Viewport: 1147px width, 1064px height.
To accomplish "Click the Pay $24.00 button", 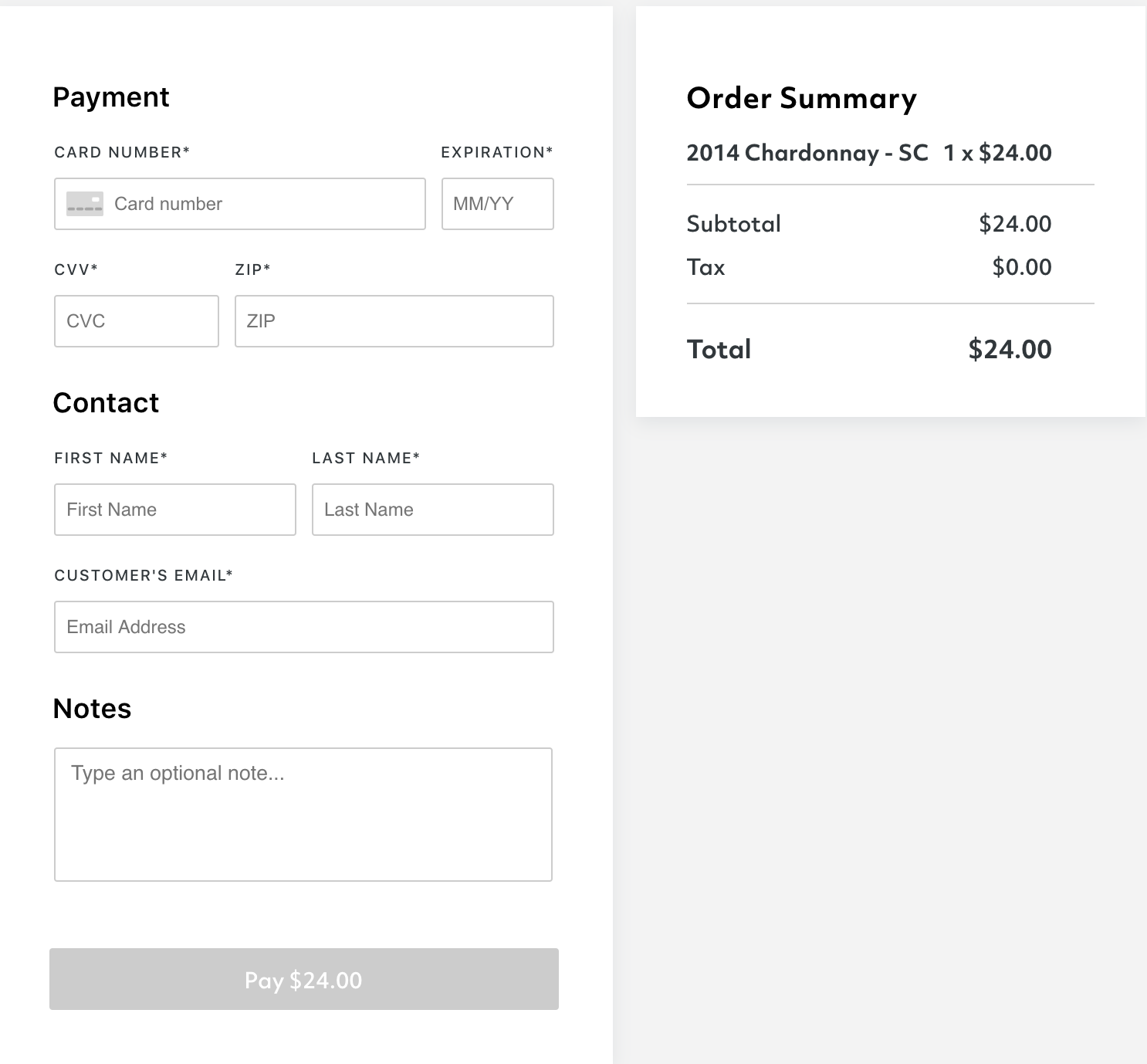I will (x=304, y=979).
